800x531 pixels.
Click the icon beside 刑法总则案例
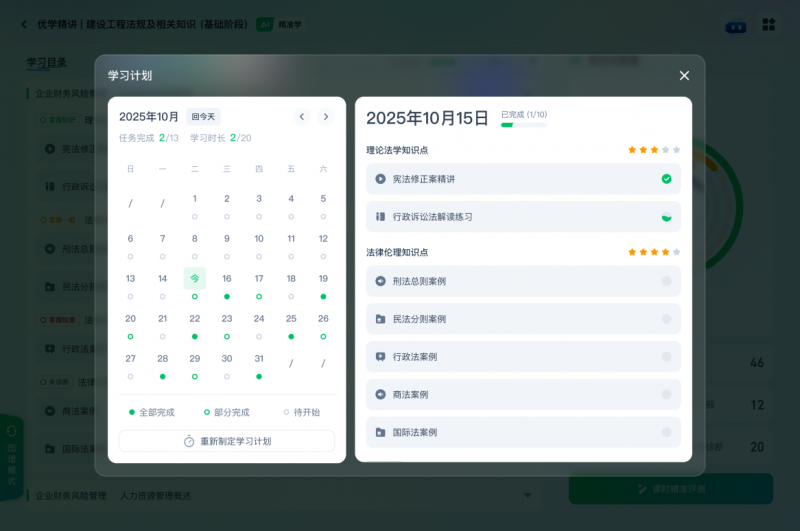click(380, 281)
